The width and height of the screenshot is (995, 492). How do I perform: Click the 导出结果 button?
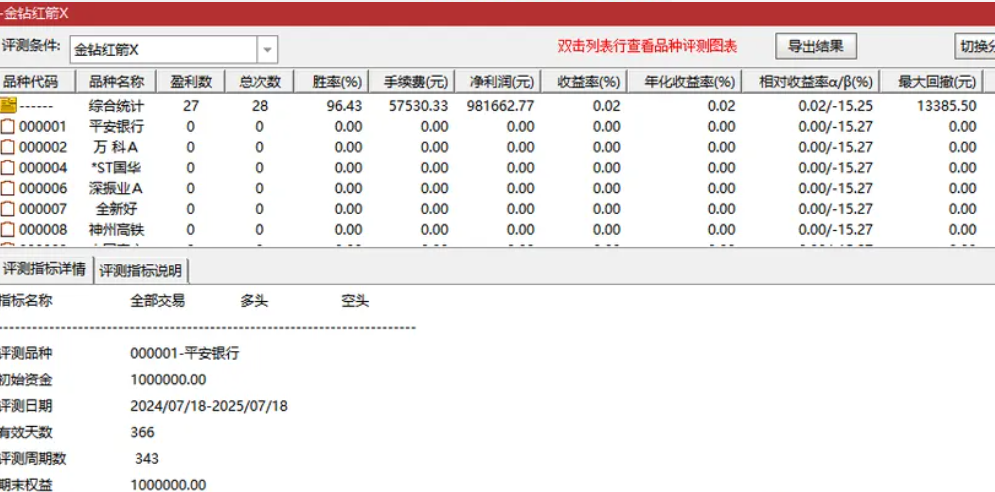(815, 46)
